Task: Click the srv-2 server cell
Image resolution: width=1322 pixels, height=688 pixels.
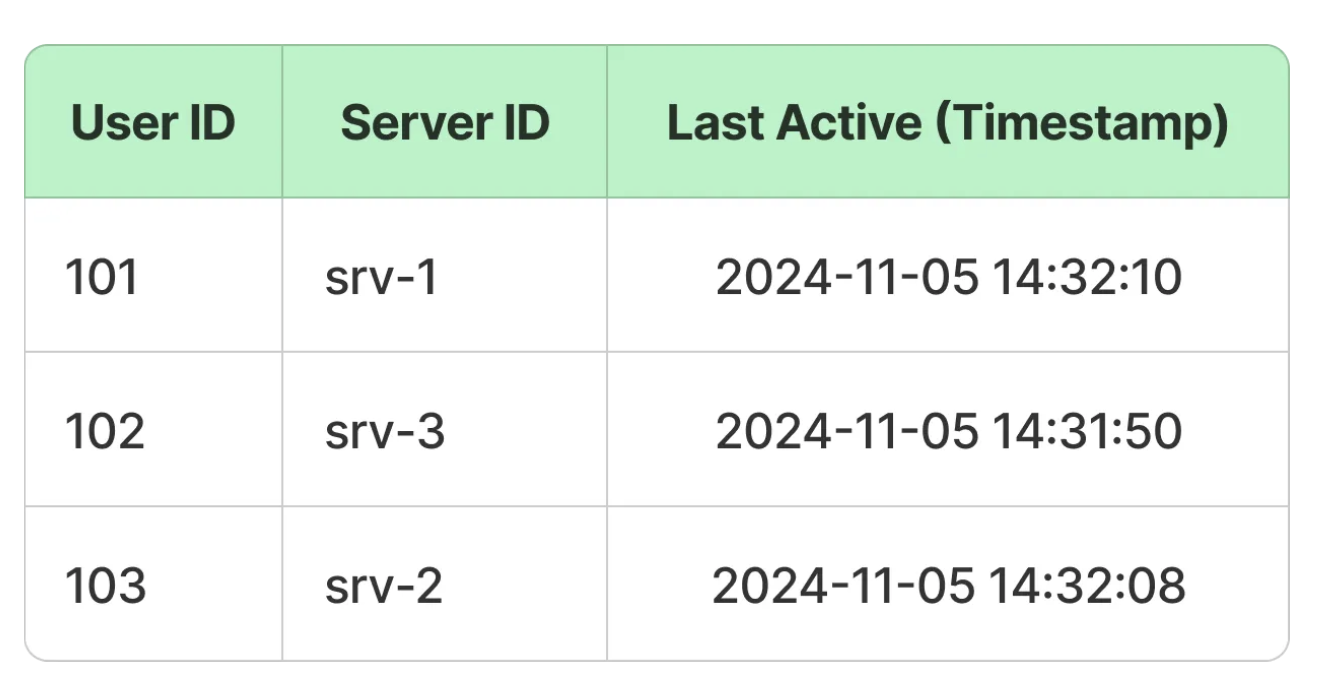Action: click(x=383, y=585)
